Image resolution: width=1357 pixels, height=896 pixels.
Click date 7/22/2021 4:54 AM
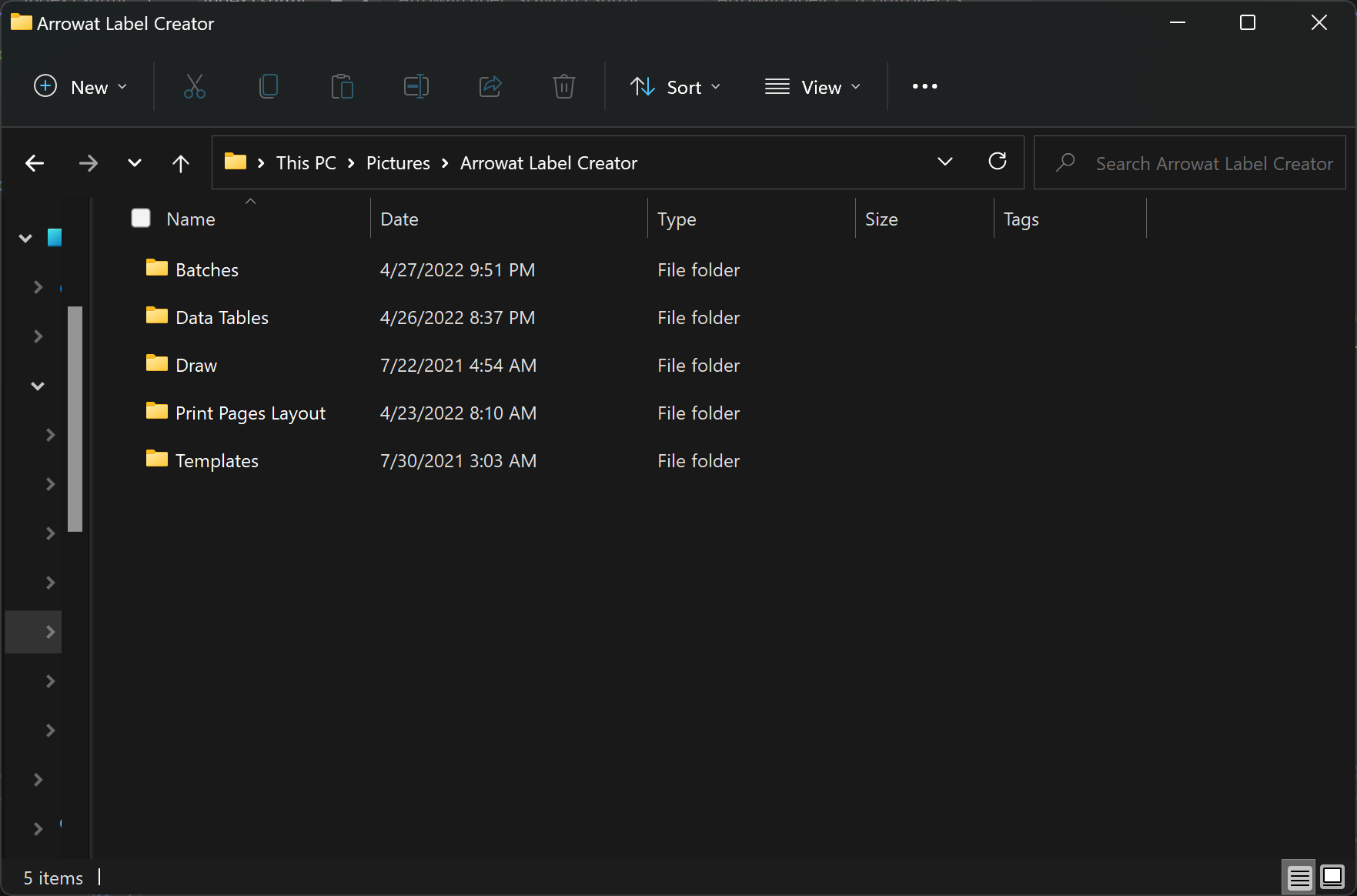[458, 366]
